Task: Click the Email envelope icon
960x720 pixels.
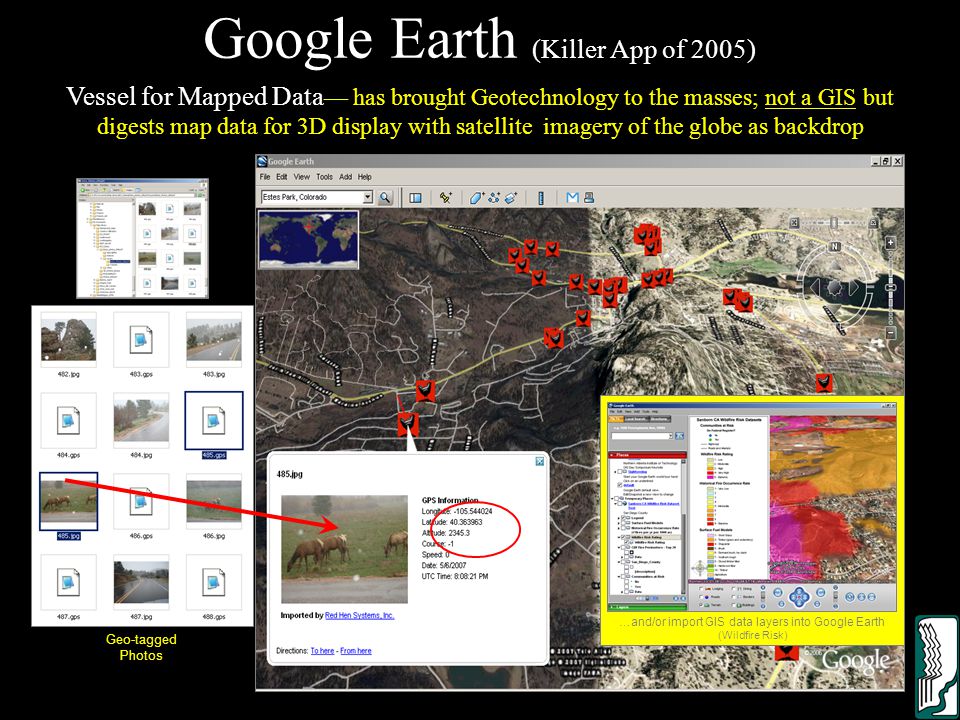Action: 572,197
